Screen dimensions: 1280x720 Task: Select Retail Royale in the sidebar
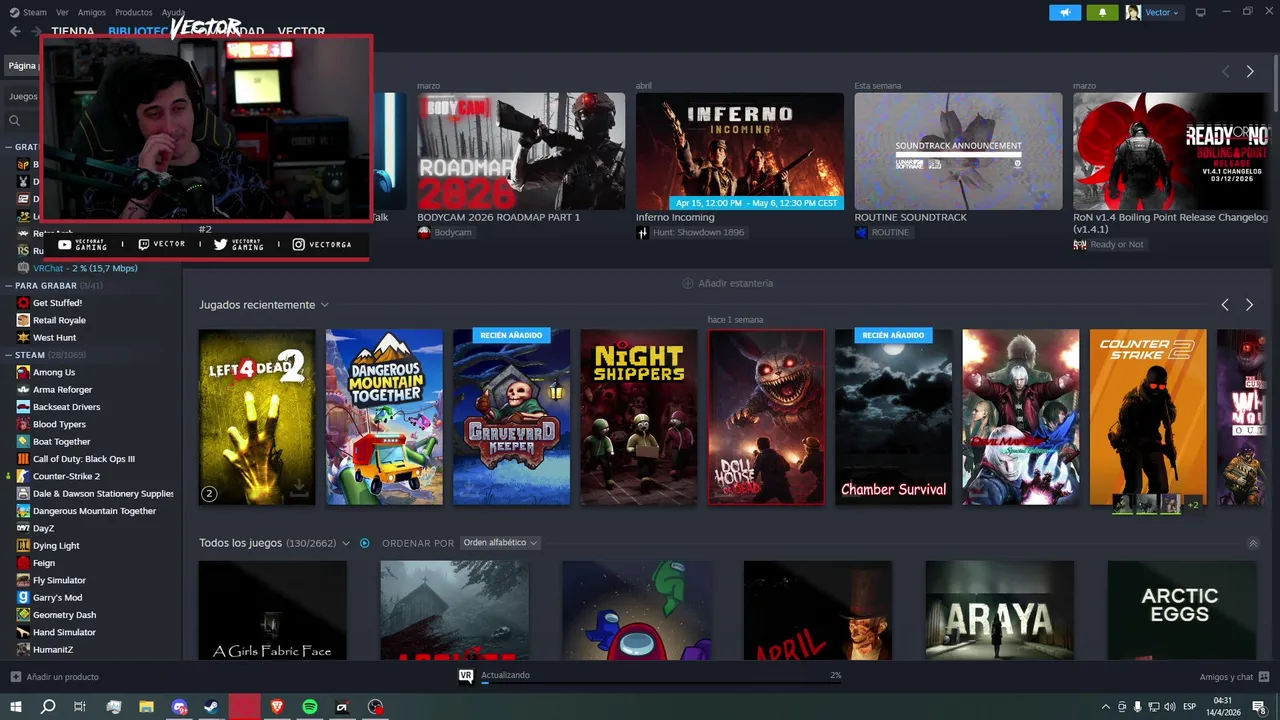coord(59,320)
